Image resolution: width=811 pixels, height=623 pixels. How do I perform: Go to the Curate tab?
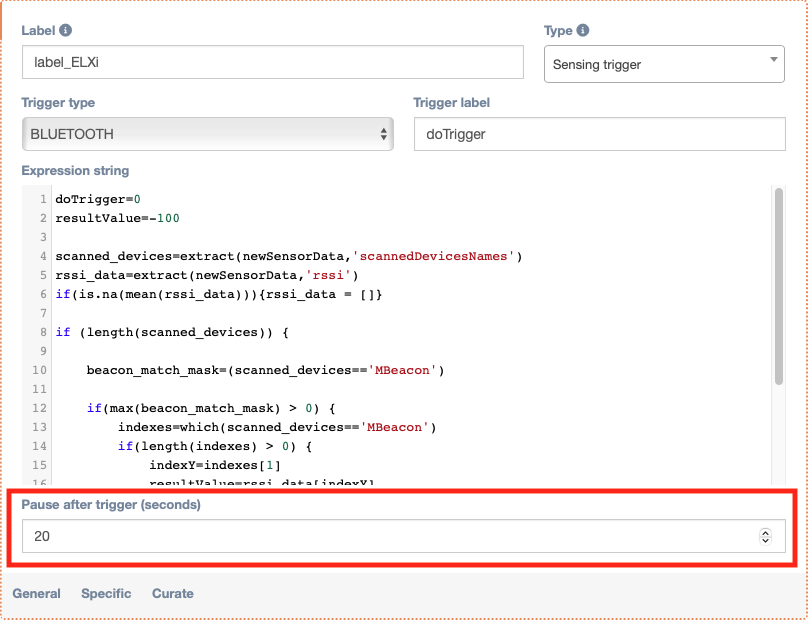[x=173, y=593]
